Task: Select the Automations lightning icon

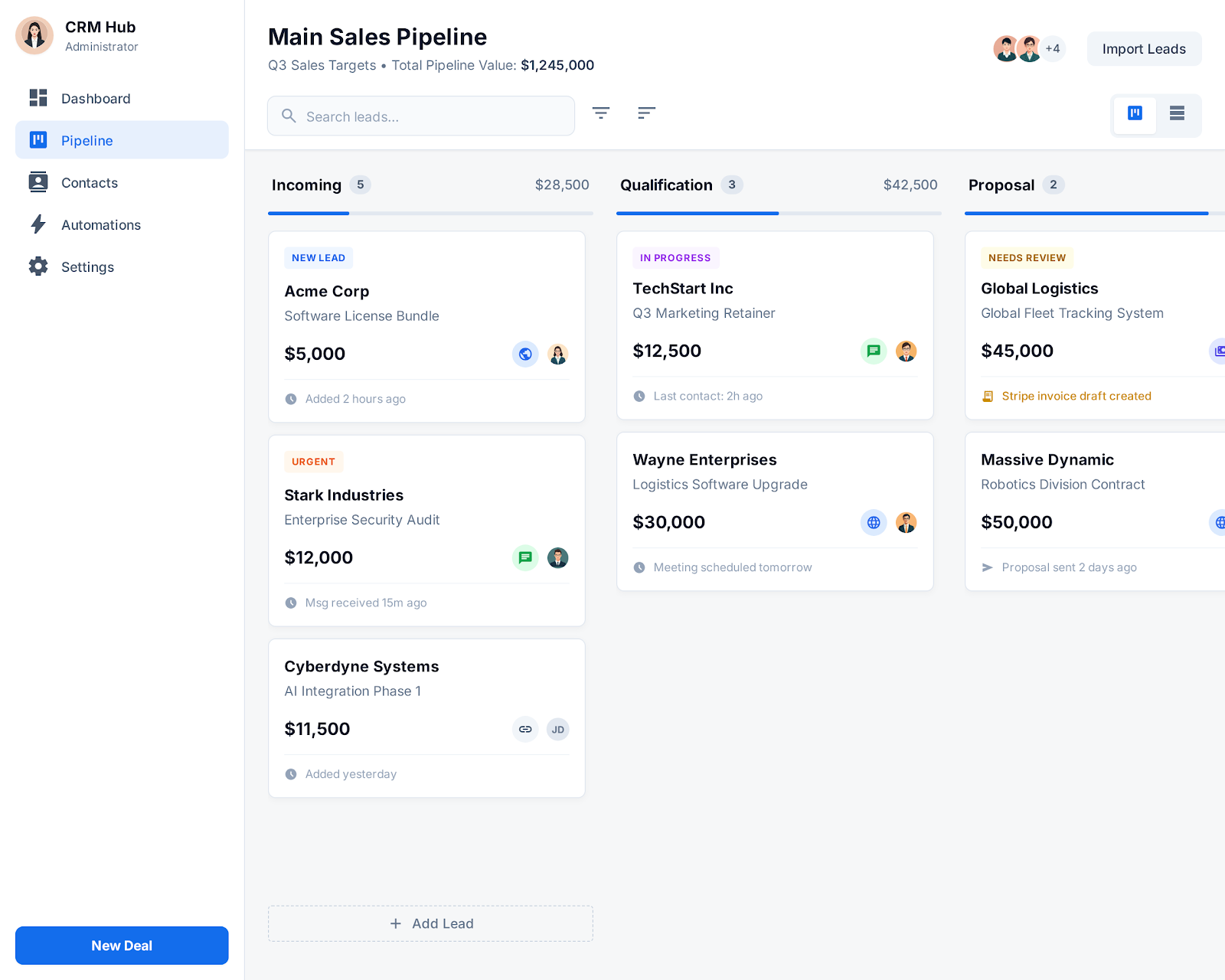Action: tap(38, 224)
